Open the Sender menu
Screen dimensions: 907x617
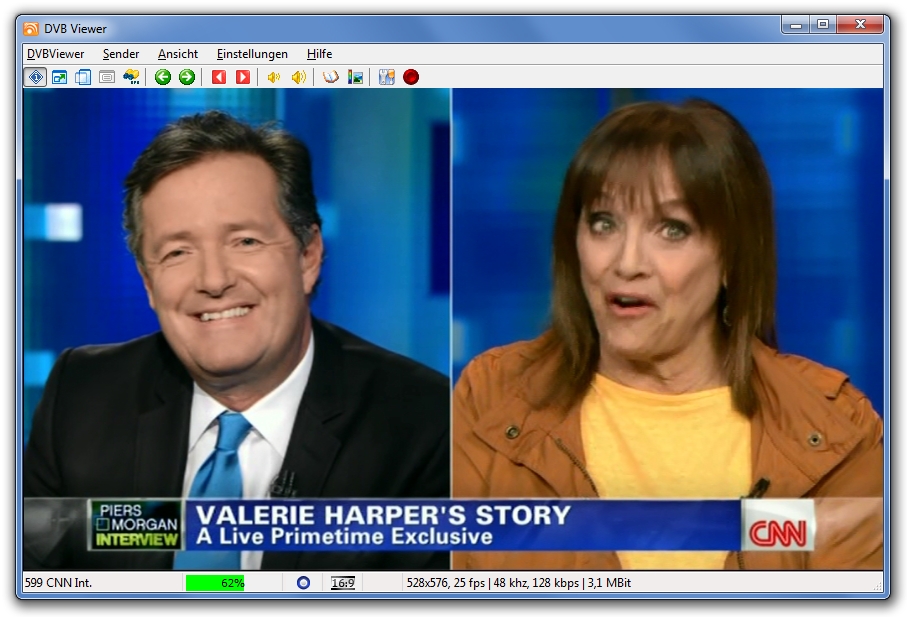(121, 54)
